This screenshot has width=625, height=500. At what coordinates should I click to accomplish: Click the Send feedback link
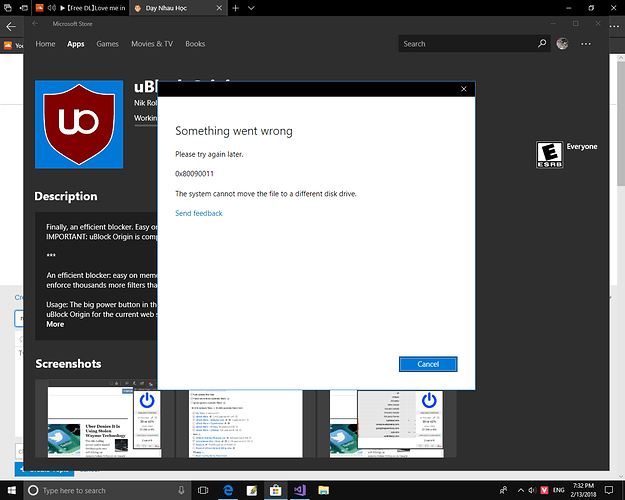click(199, 213)
